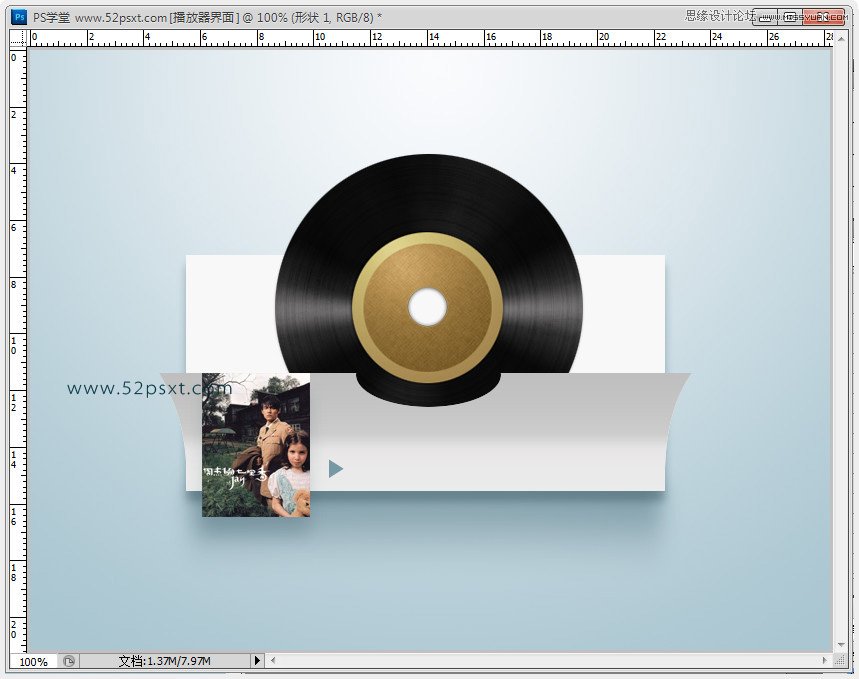Click the horizontal scrollbar left arrow
This screenshot has height=679, width=859.
tap(273, 661)
